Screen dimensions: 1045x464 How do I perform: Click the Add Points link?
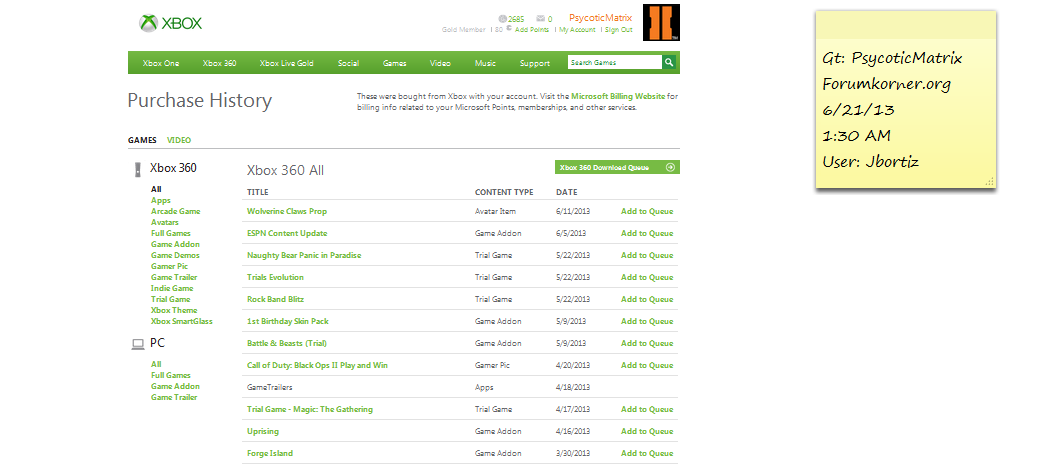click(x=532, y=30)
